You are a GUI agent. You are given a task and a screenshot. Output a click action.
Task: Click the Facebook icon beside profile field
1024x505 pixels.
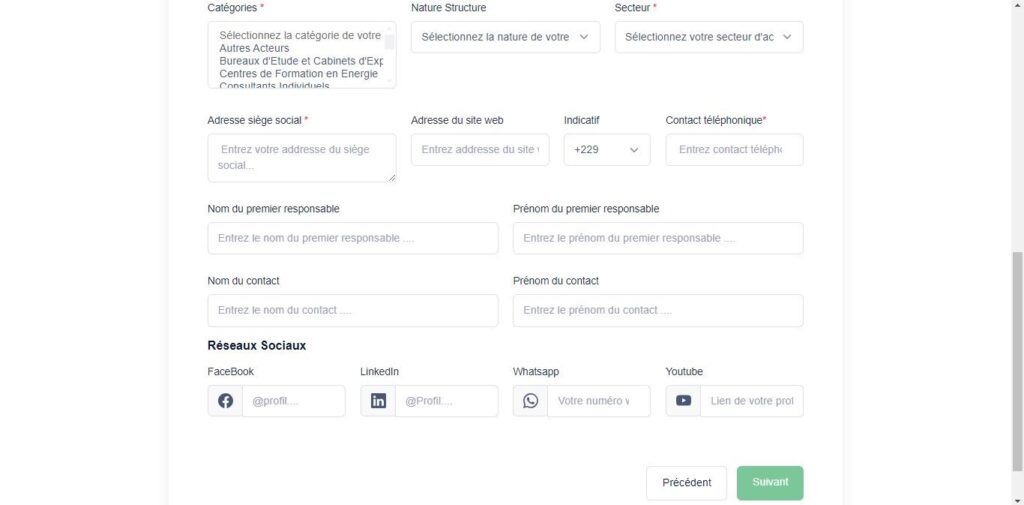pos(225,401)
